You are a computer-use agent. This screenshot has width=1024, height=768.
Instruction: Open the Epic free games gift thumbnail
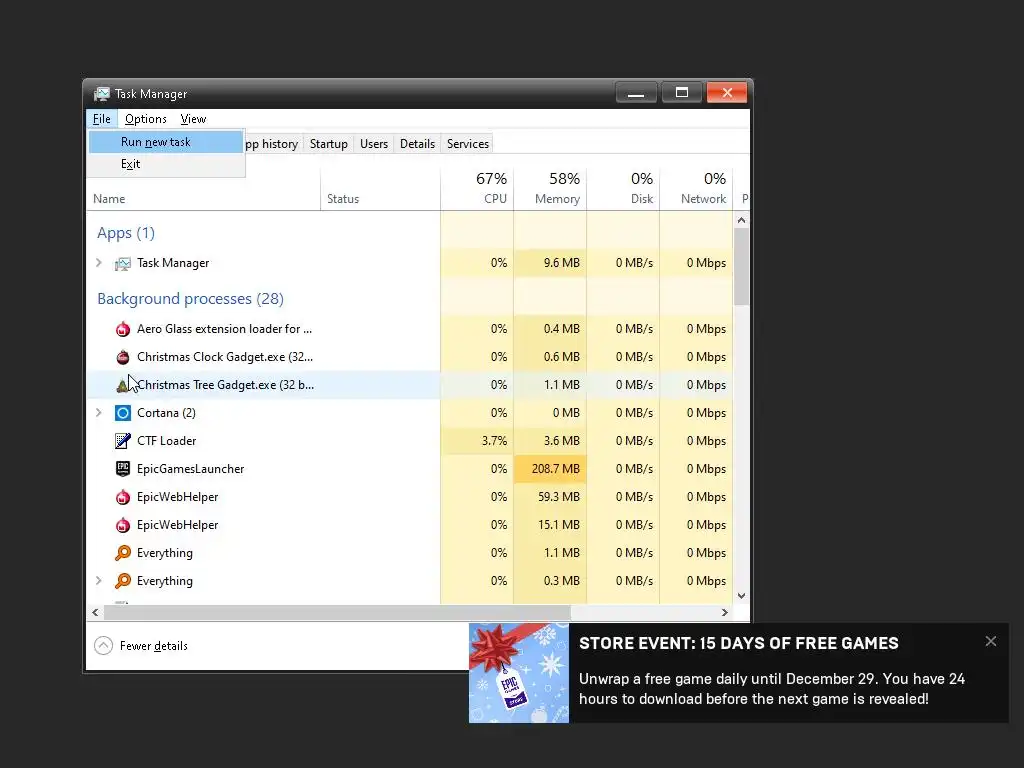(x=519, y=673)
